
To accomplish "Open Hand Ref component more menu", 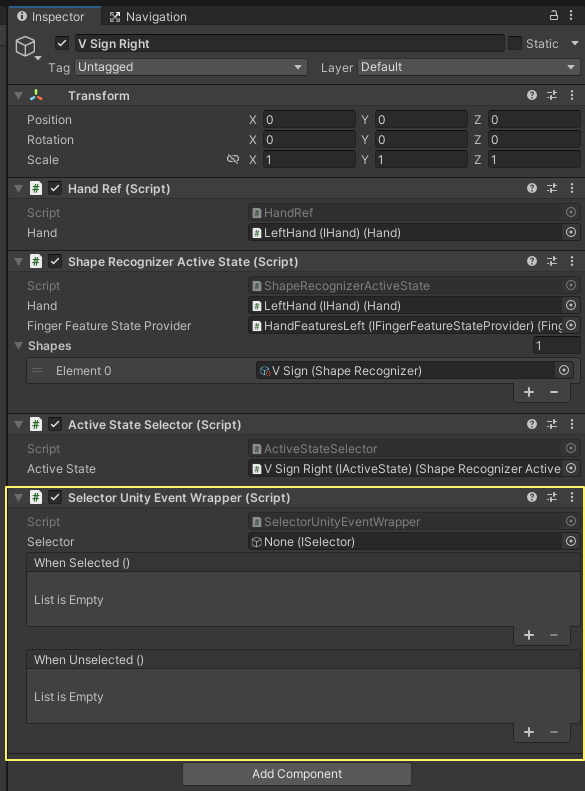I will (572, 188).
